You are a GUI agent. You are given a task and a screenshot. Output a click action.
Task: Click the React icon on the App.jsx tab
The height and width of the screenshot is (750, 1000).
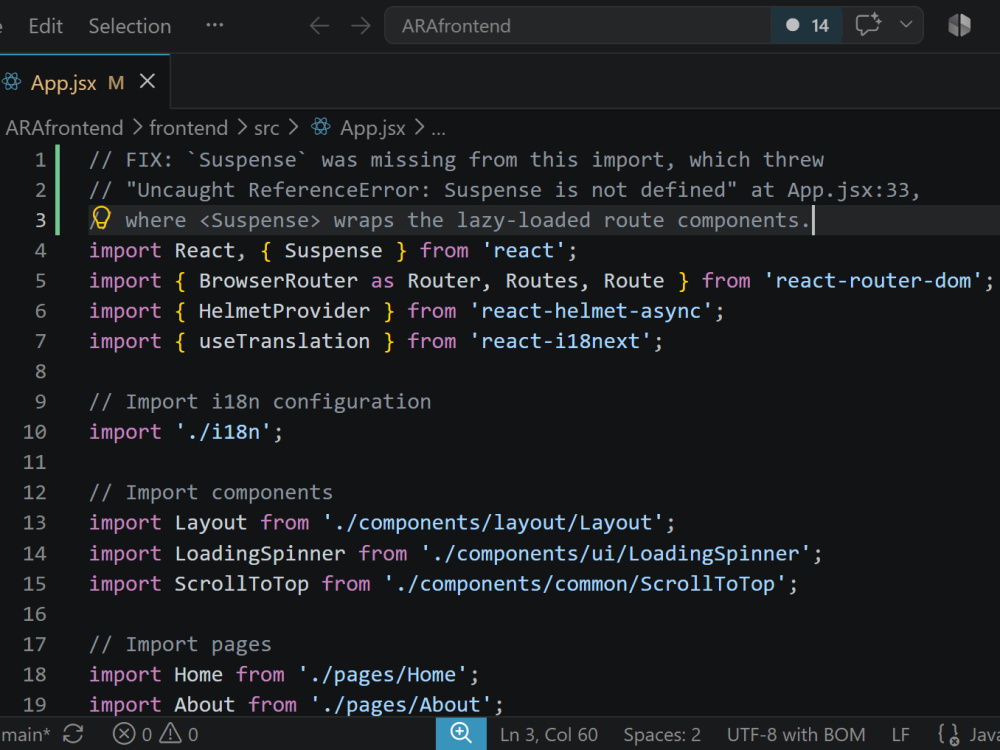tap(11, 82)
